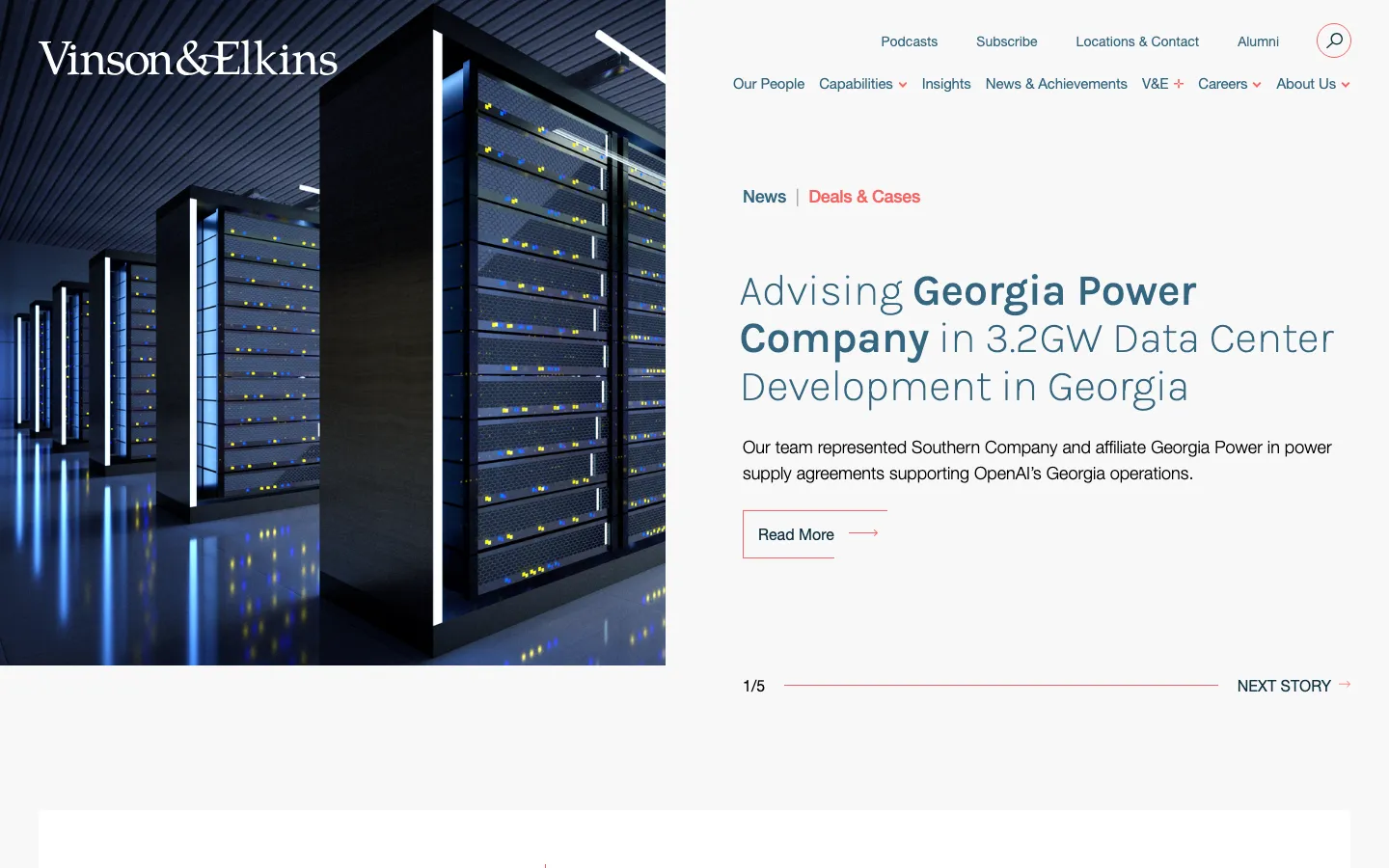Click the Subscribe link
Image resolution: width=1389 pixels, height=868 pixels.
point(1007,41)
